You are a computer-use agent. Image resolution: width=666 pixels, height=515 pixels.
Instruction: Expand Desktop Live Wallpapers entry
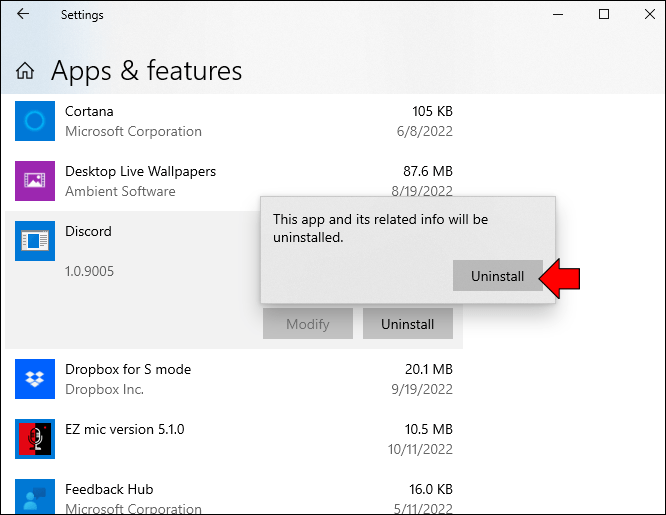pos(234,181)
